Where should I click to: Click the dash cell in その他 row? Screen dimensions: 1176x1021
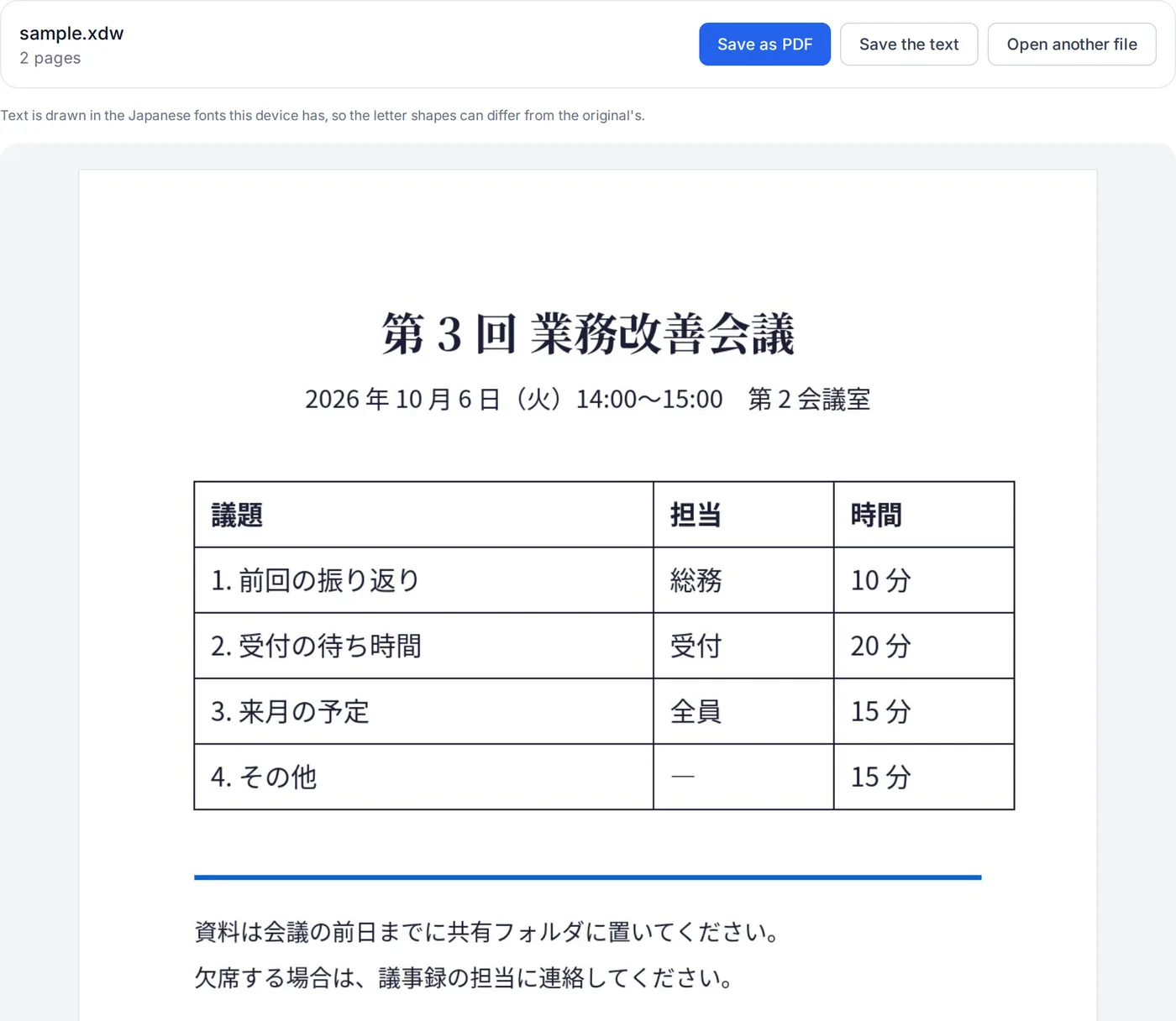[x=743, y=777]
